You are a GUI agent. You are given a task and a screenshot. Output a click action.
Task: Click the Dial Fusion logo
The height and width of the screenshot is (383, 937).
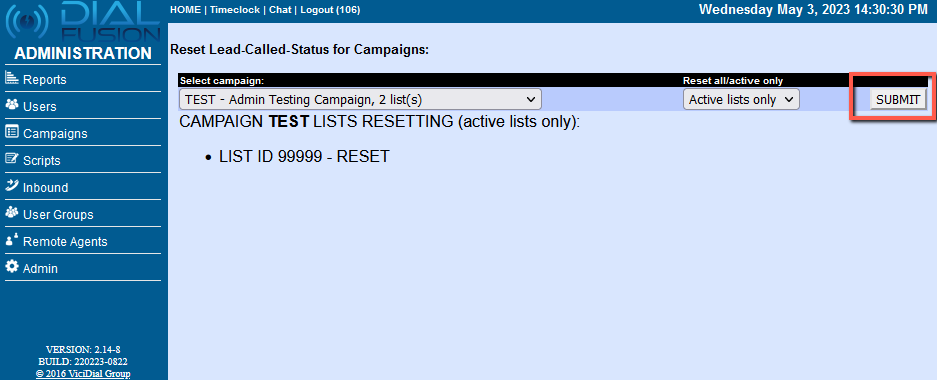[x=83, y=22]
